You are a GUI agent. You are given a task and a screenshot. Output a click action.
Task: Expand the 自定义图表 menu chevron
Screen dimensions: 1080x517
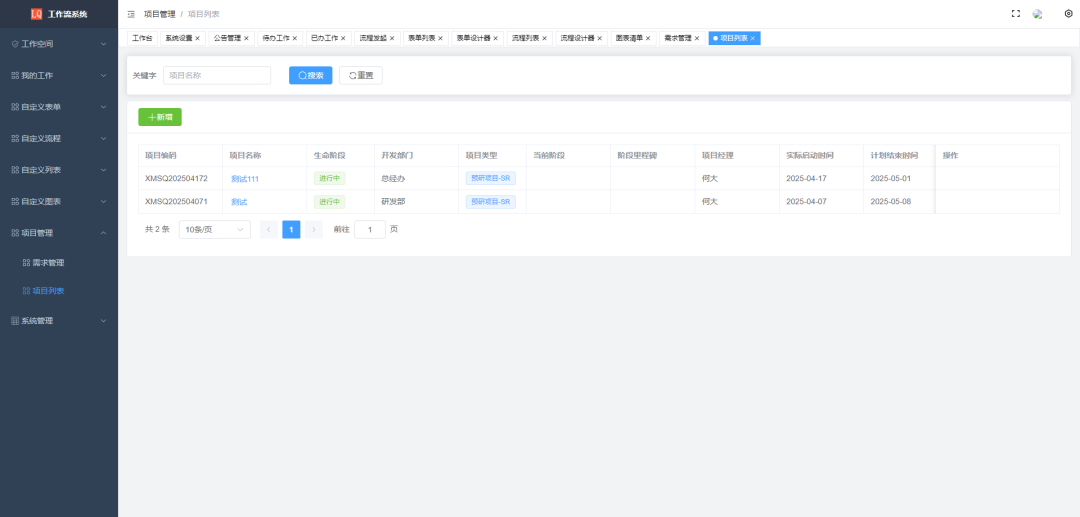pos(103,202)
